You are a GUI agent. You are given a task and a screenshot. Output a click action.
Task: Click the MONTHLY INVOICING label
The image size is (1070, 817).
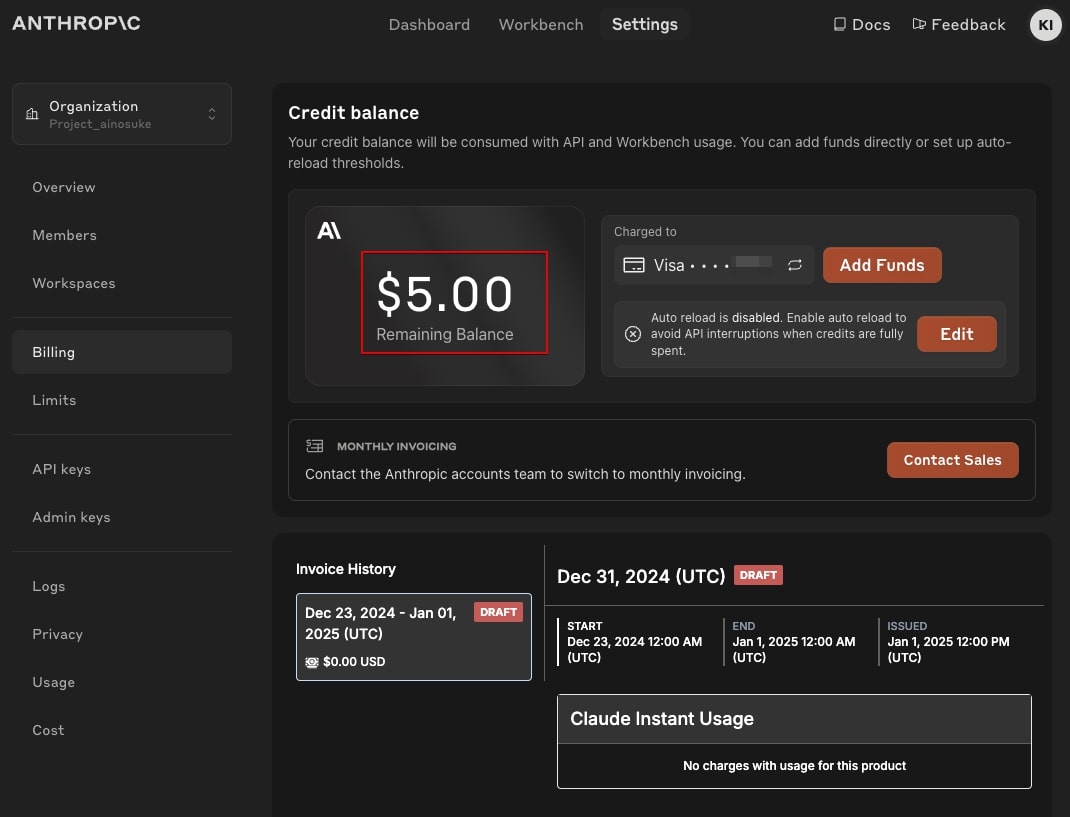click(396, 446)
